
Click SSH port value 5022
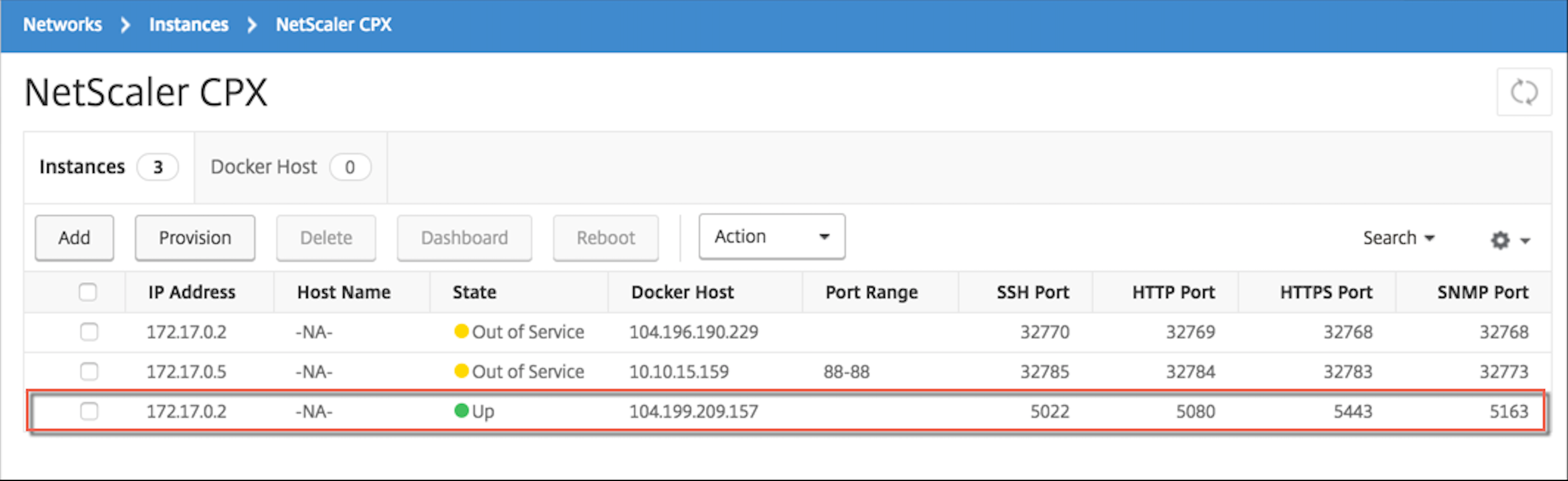click(x=1049, y=412)
